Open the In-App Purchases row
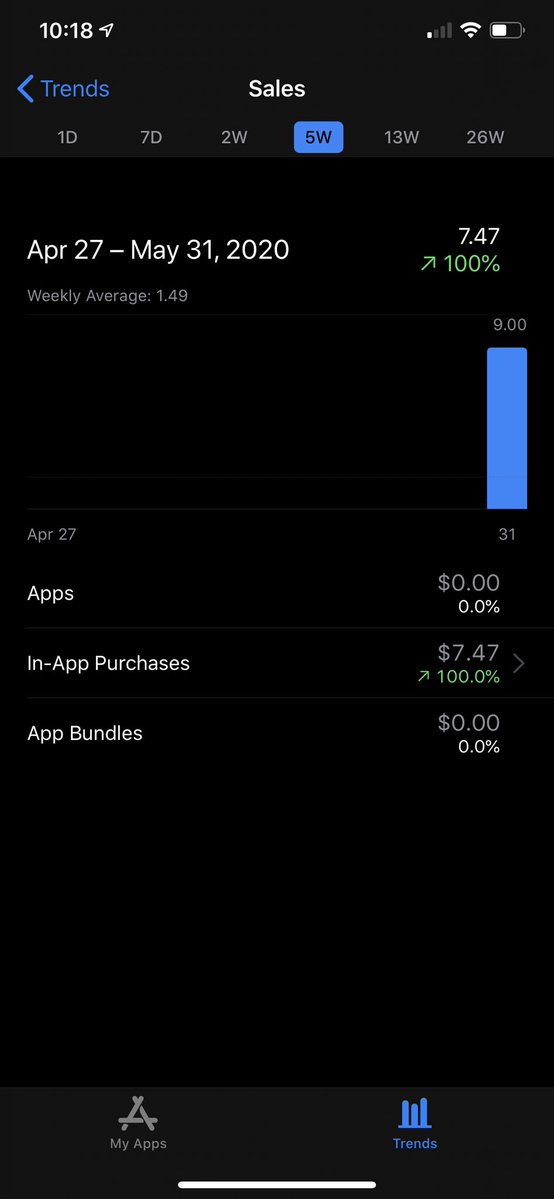Viewport: 554px width, 1199px height. (277, 663)
